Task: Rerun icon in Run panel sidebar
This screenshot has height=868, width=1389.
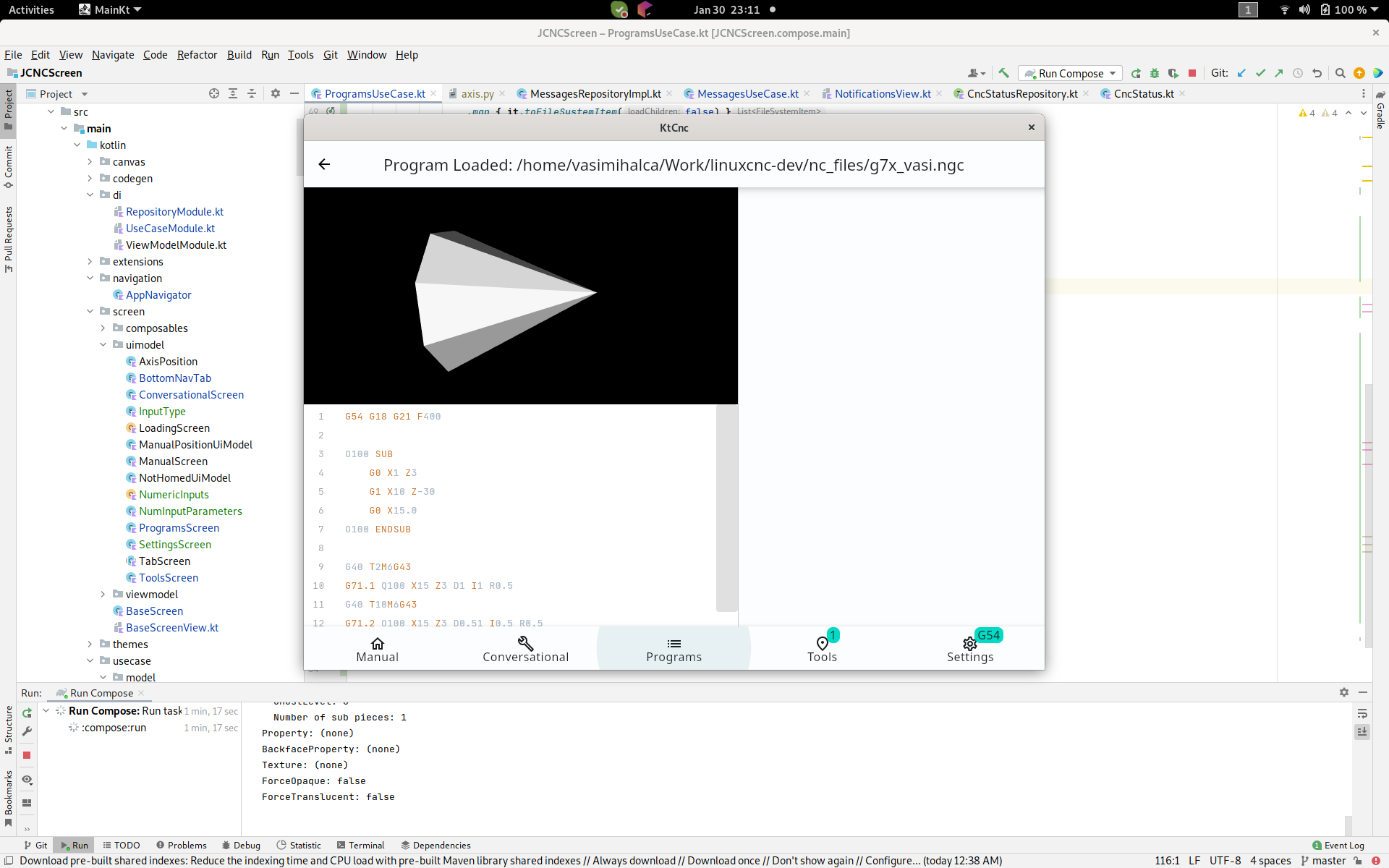Action: [27, 712]
